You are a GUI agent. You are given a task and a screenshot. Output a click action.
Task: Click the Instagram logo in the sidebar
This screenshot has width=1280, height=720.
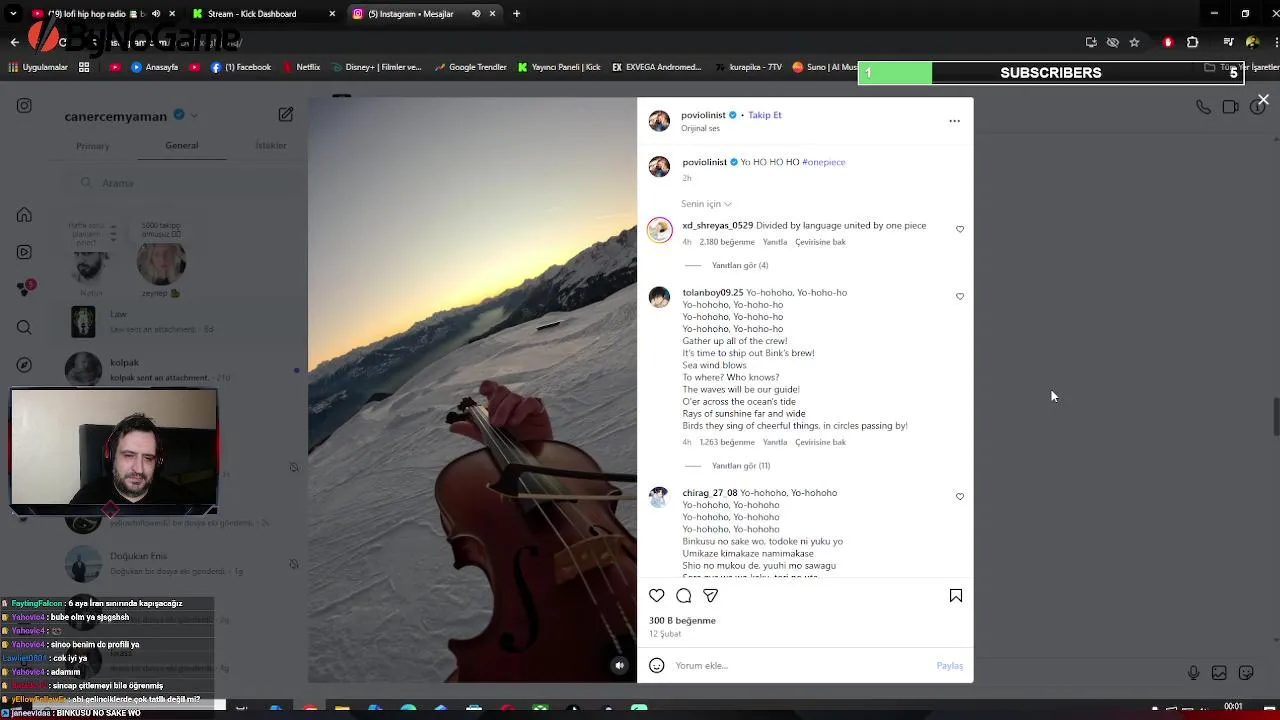click(24, 105)
